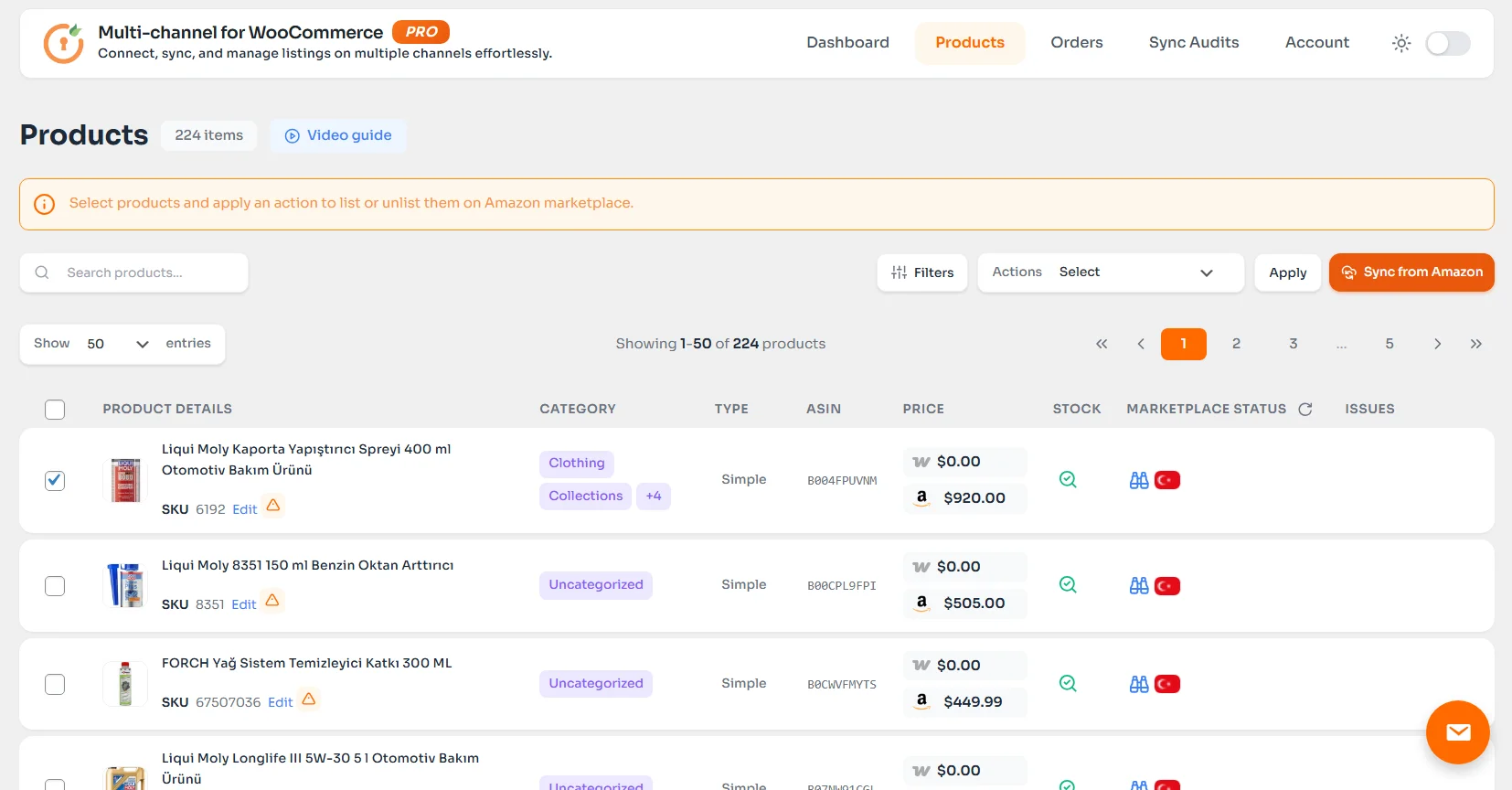Toggle the dark mode switch

(1448, 43)
